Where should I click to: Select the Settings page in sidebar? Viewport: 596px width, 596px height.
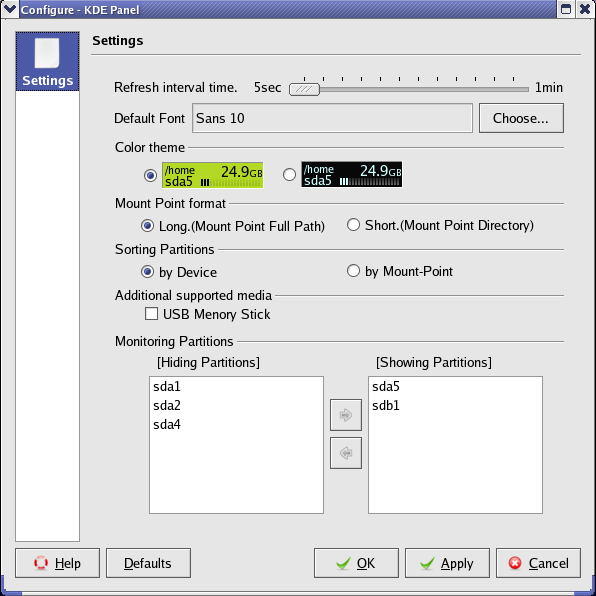(48, 62)
